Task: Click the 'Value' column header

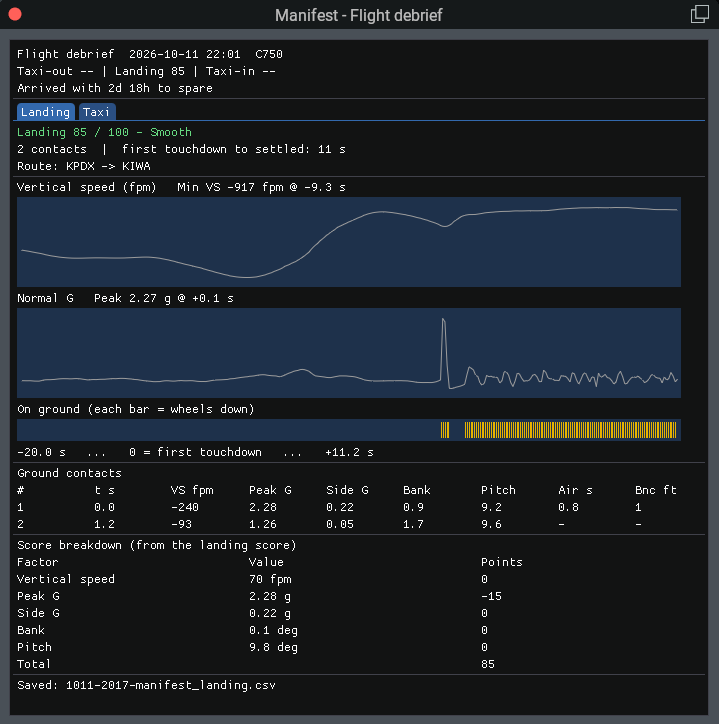Action: (266, 562)
